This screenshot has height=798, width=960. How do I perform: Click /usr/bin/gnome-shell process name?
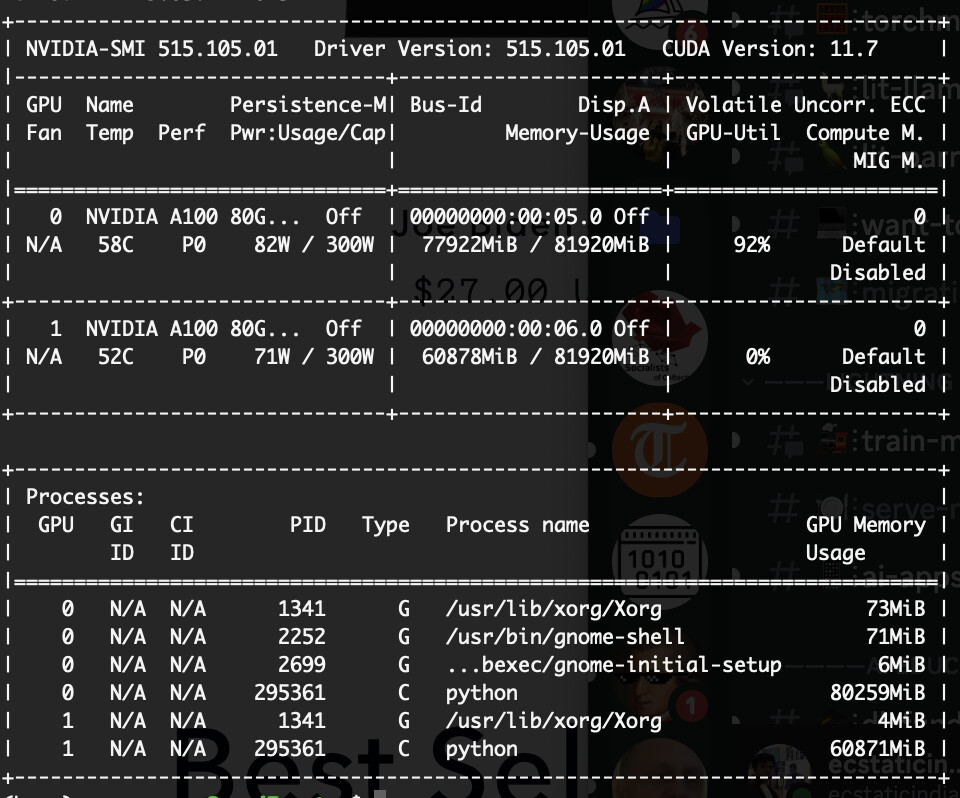point(565,637)
